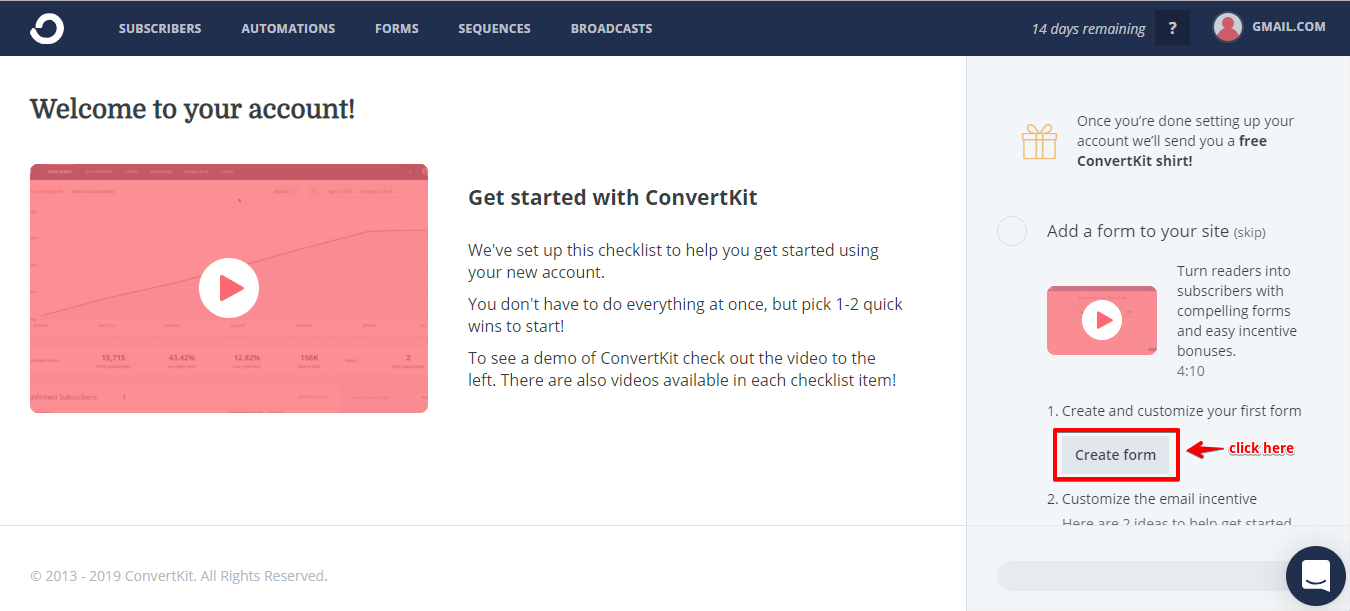Open the help menu via question mark icon
Viewport: 1350px width, 611px height.
click(1172, 28)
